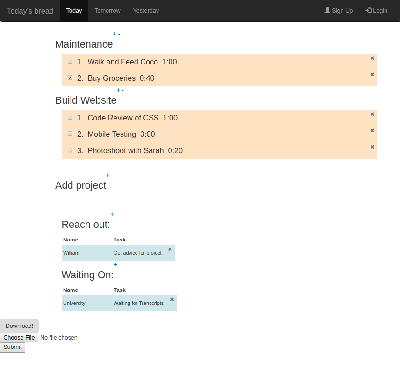Image resolution: width=400 pixels, height=368 pixels.
Task: Click the plus icon above Waiting On
Action: tap(116, 264)
